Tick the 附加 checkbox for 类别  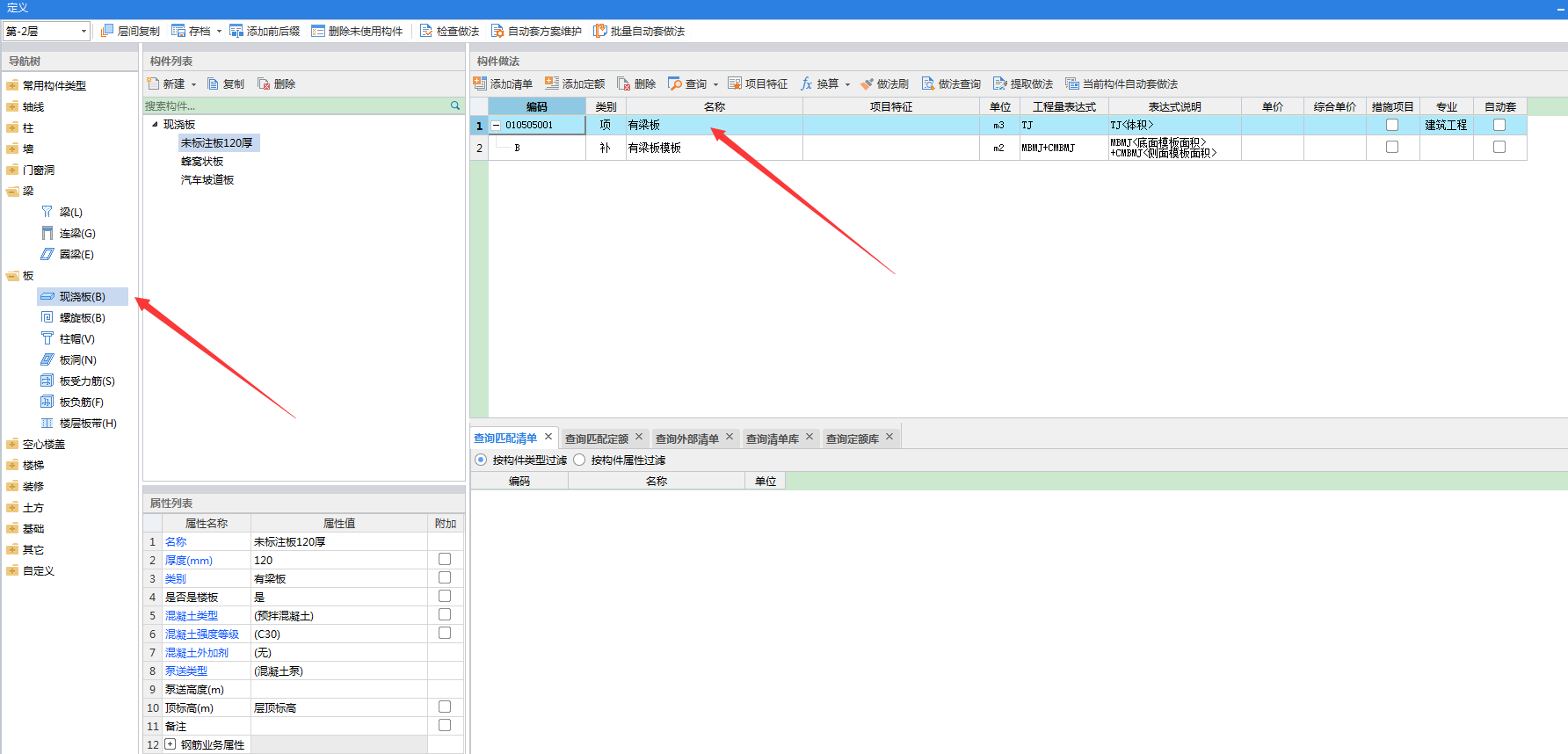(x=445, y=577)
